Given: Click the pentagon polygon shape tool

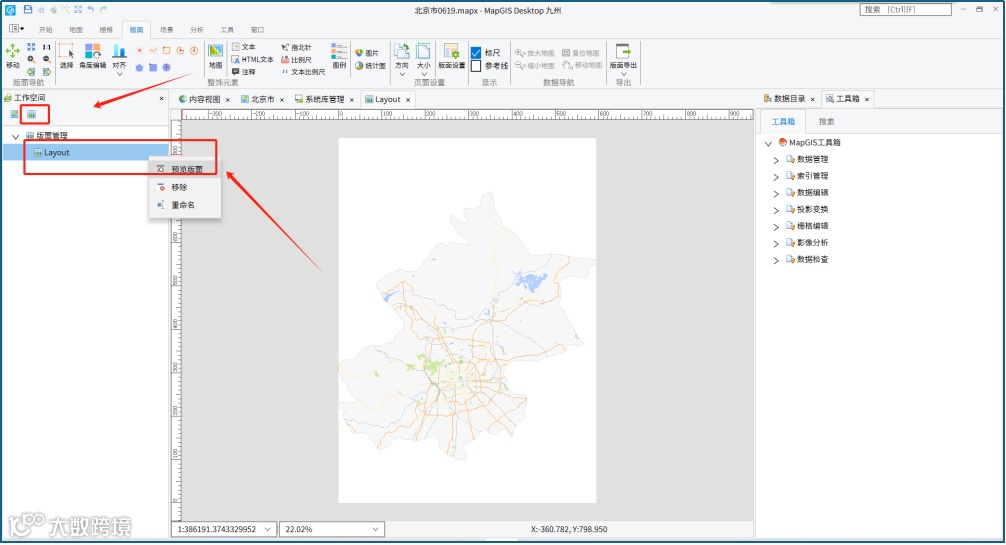Looking at the screenshot, I should tap(139, 67).
